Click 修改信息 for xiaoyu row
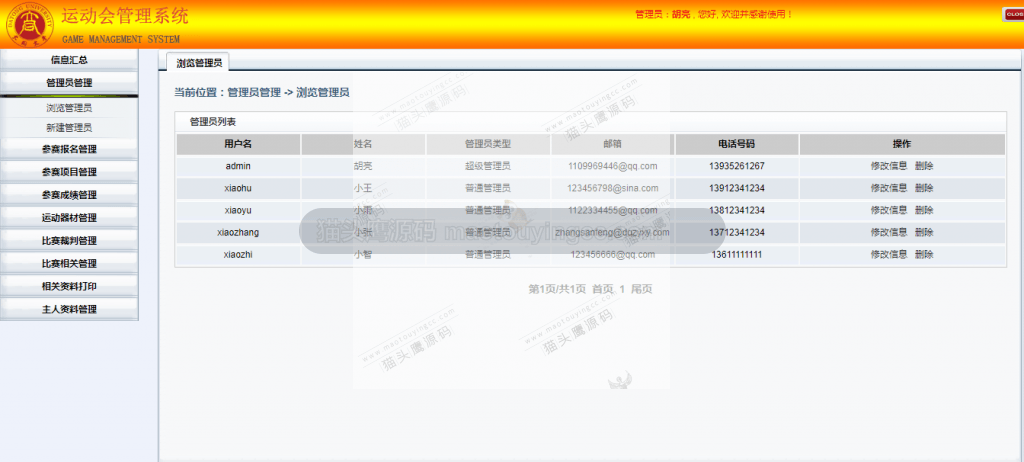Screen dimensions: 1024x462 click(889, 210)
